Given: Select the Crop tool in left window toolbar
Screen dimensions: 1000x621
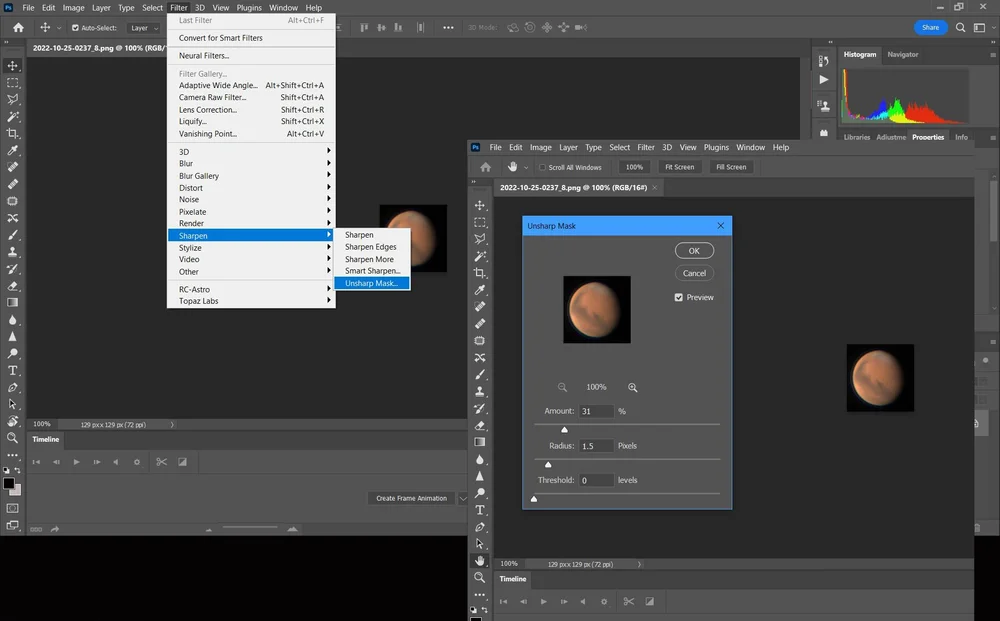Looking at the screenshot, I should coord(12,133).
